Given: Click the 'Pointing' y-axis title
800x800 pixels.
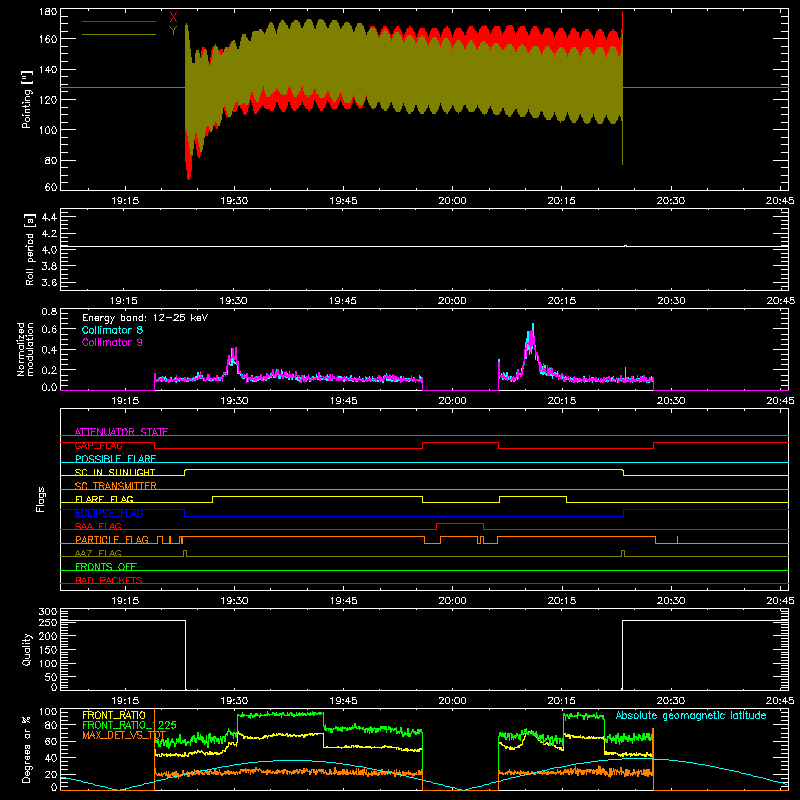Looking at the screenshot, I should pos(27,99).
